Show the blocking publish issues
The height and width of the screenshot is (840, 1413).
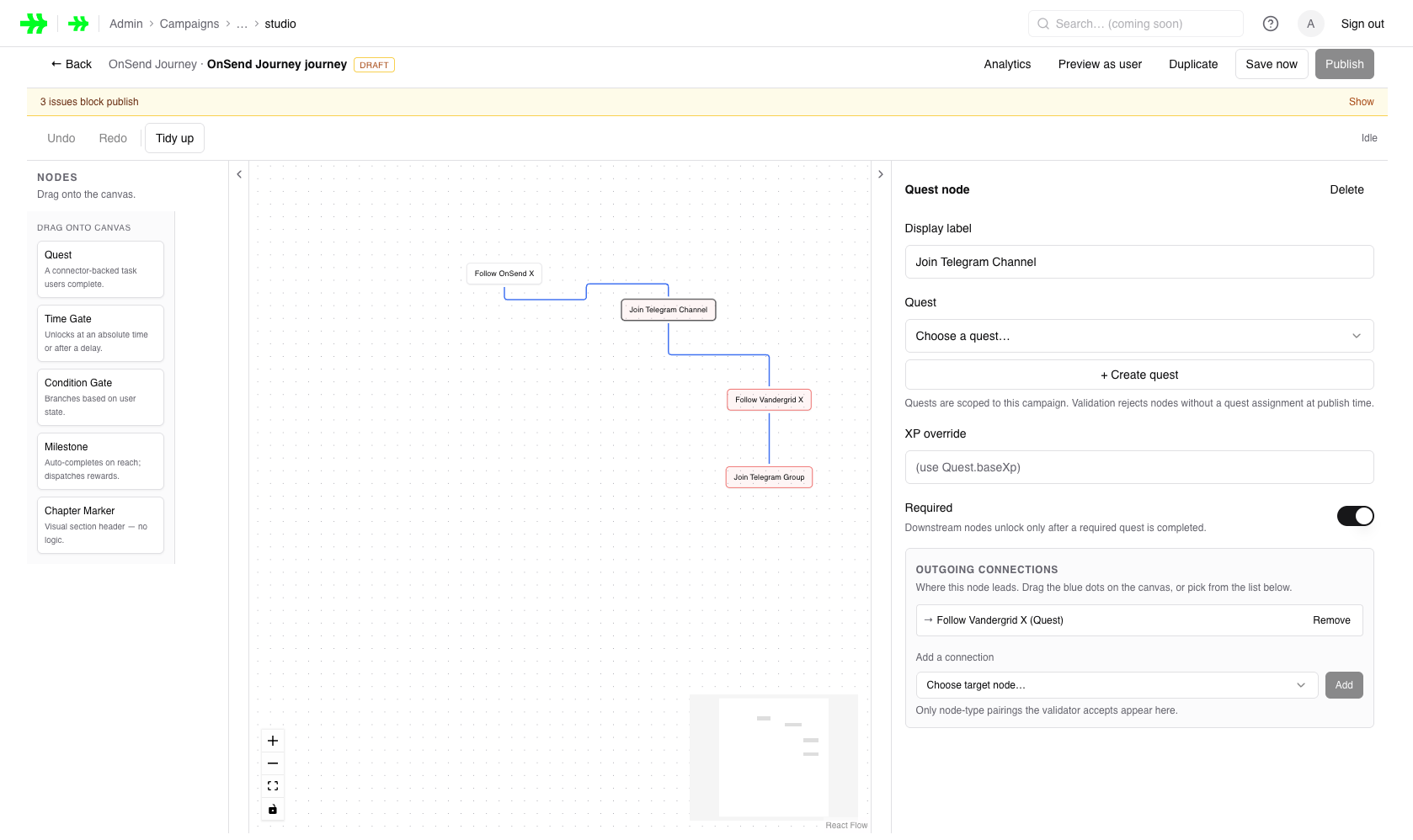point(1361,102)
